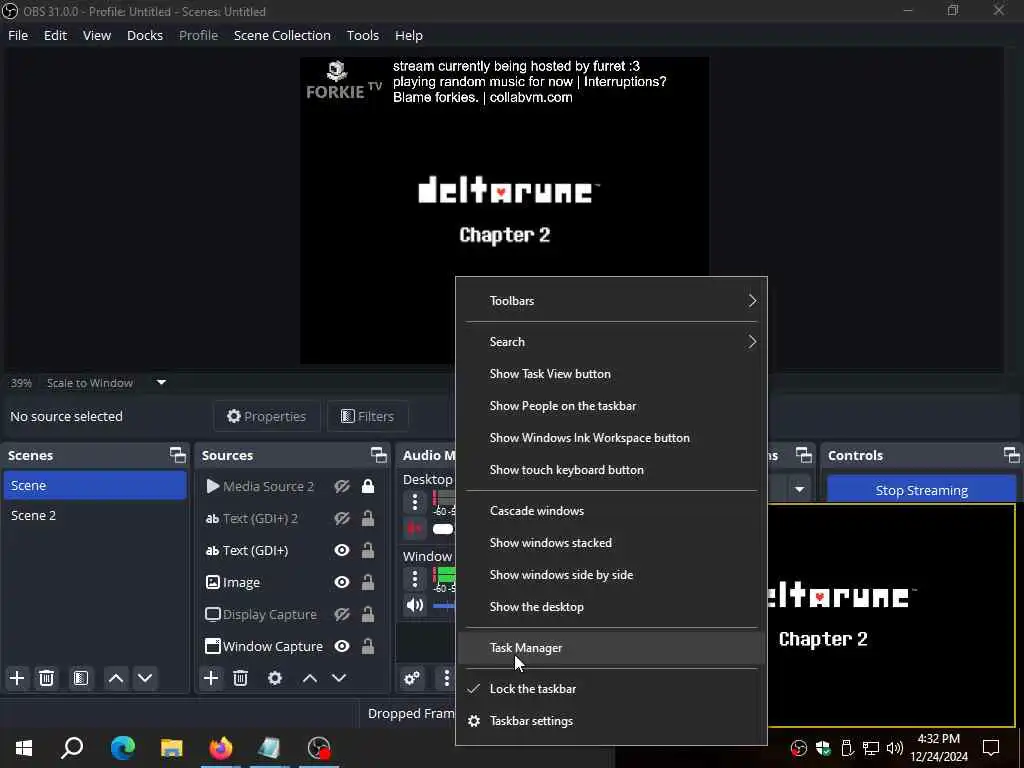Image resolution: width=1024 pixels, height=768 pixels.
Task: Show the hidden Media Source 2
Action: pyautogui.click(x=342, y=487)
